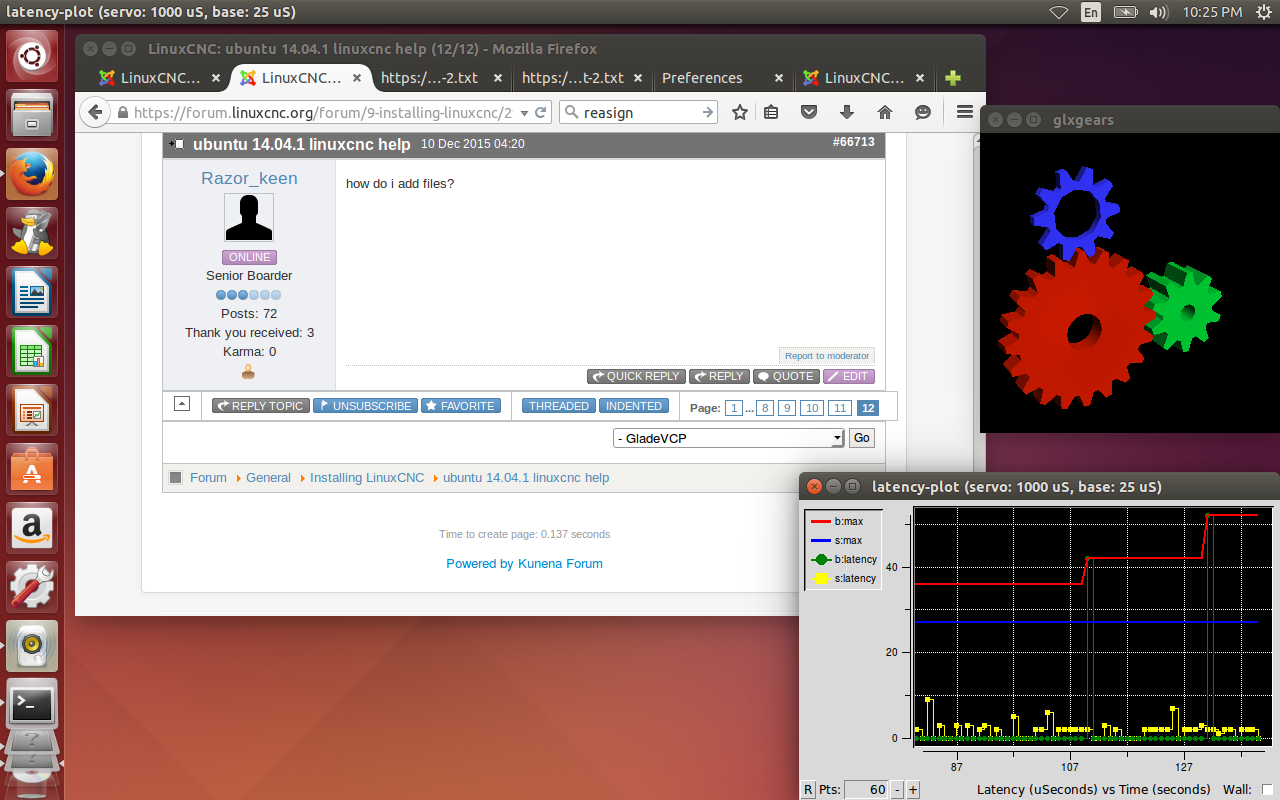Viewport: 1280px width, 800px height.
Task: Open the Firefox hamburger menu
Action: 965,112
